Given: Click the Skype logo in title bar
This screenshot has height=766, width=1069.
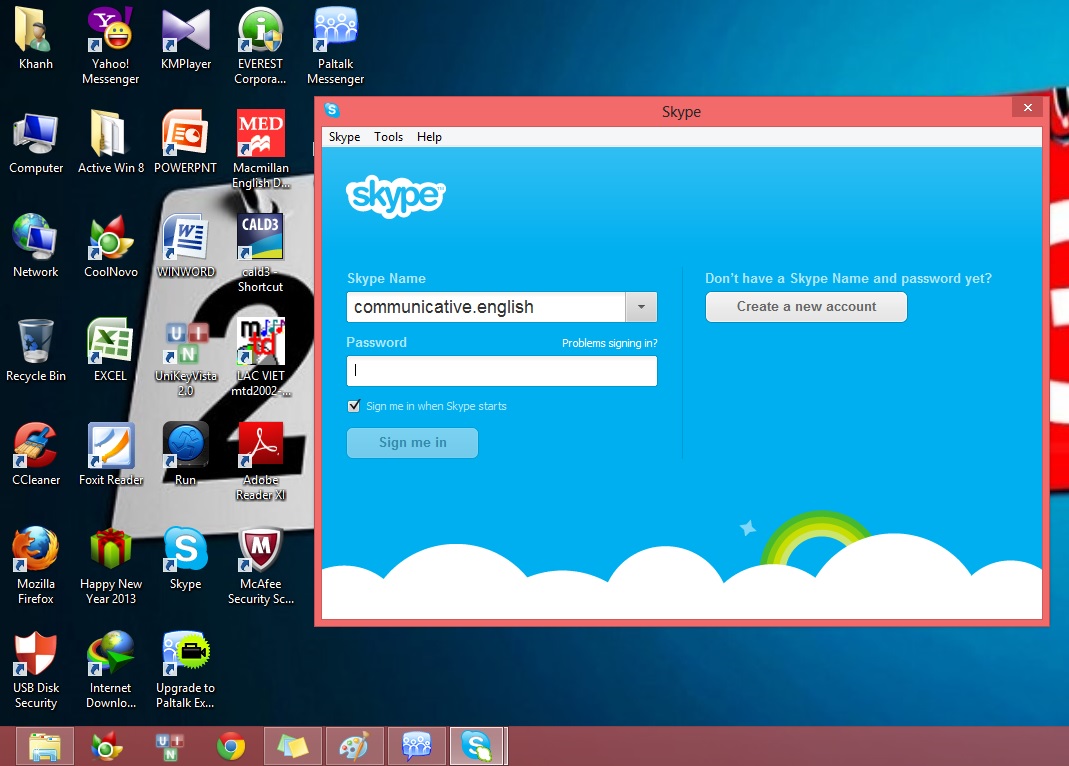Looking at the screenshot, I should tap(332, 110).
